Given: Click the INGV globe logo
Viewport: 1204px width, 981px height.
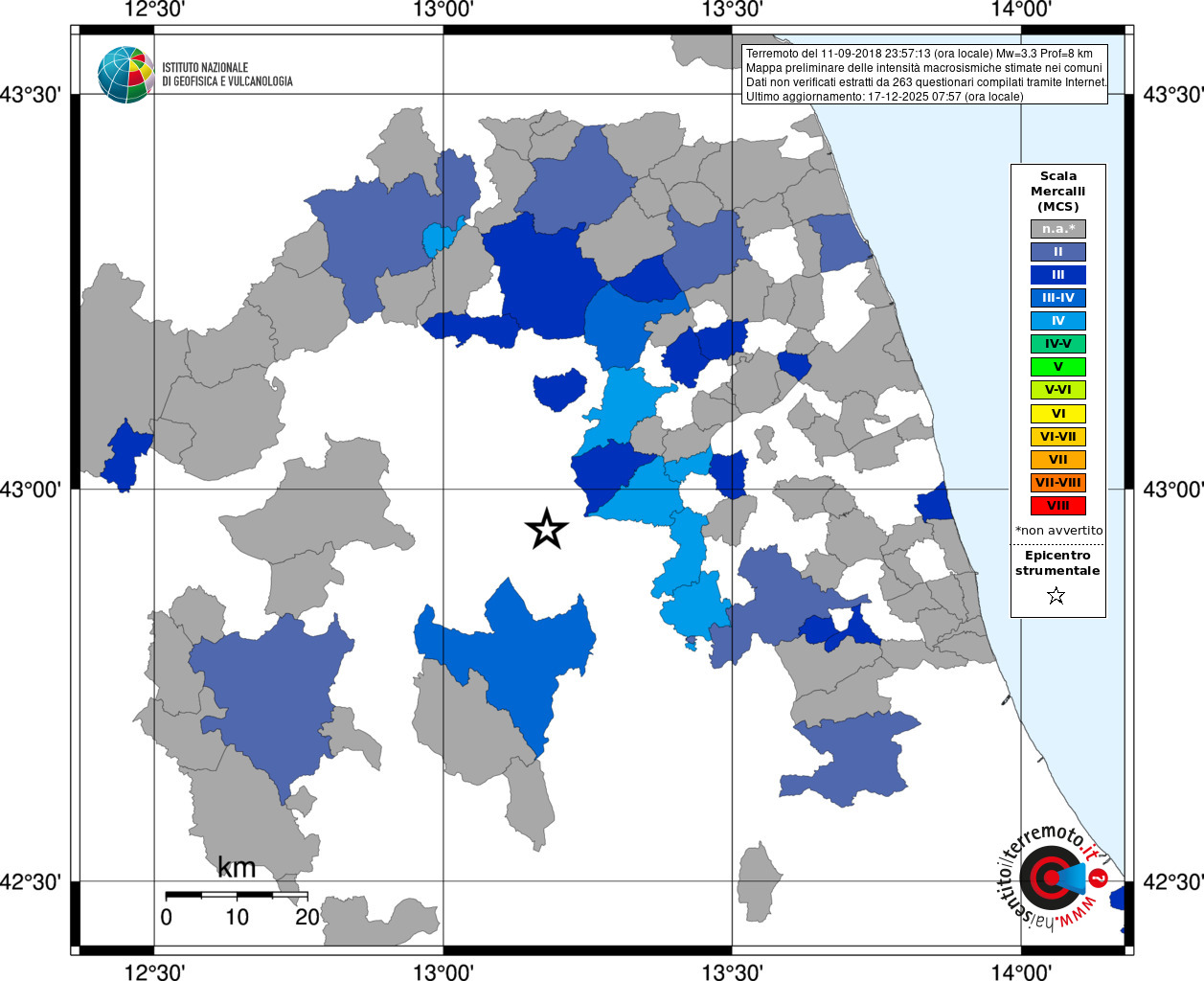Looking at the screenshot, I should [x=125, y=75].
